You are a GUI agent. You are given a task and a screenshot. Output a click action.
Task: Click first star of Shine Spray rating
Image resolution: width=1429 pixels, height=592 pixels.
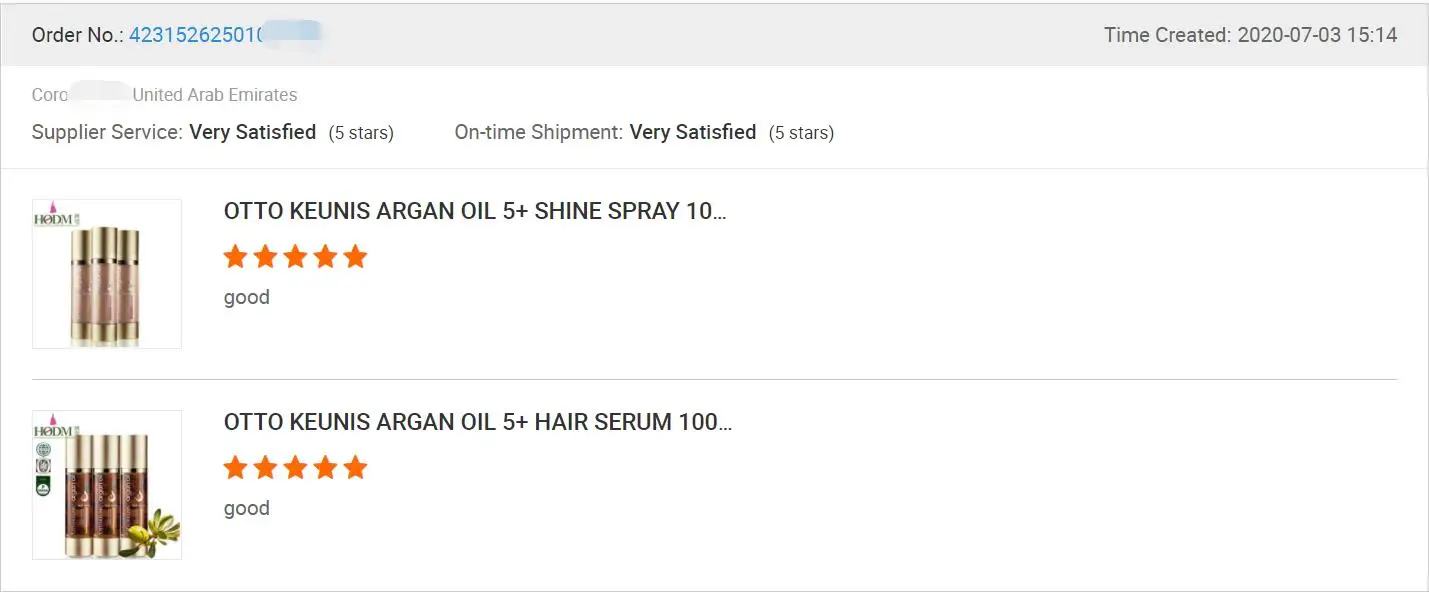235,257
